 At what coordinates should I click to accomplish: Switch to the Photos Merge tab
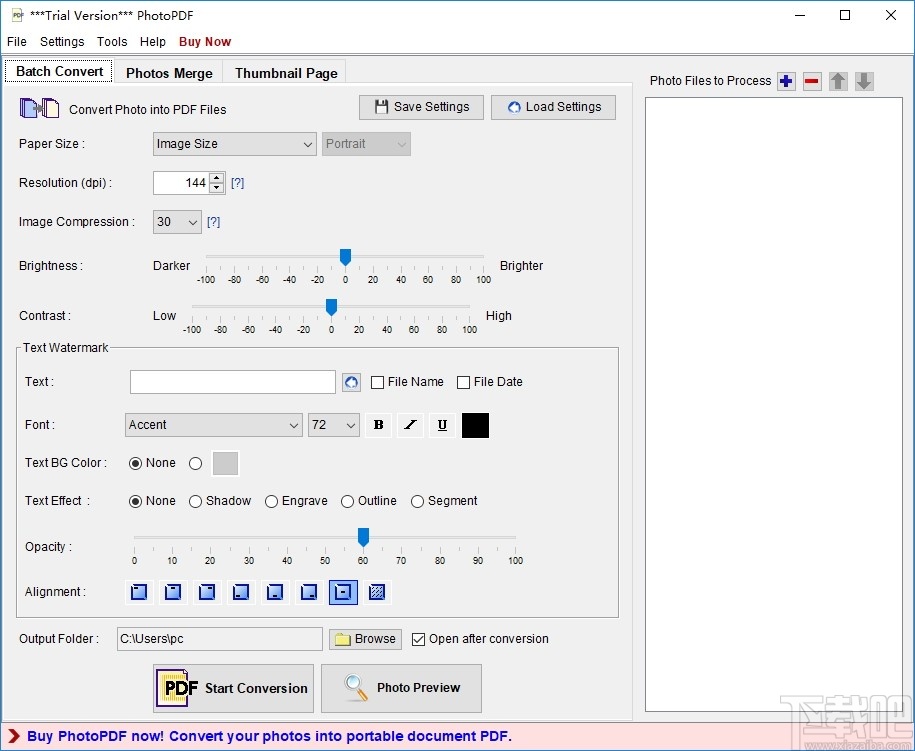[x=168, y=72]
